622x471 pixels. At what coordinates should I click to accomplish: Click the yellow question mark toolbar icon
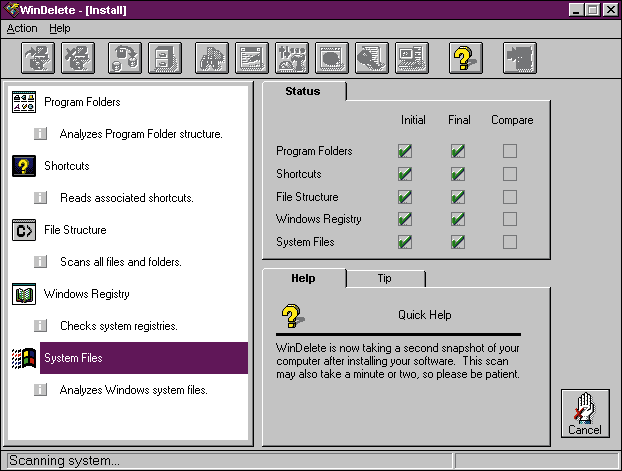(466, 58)
